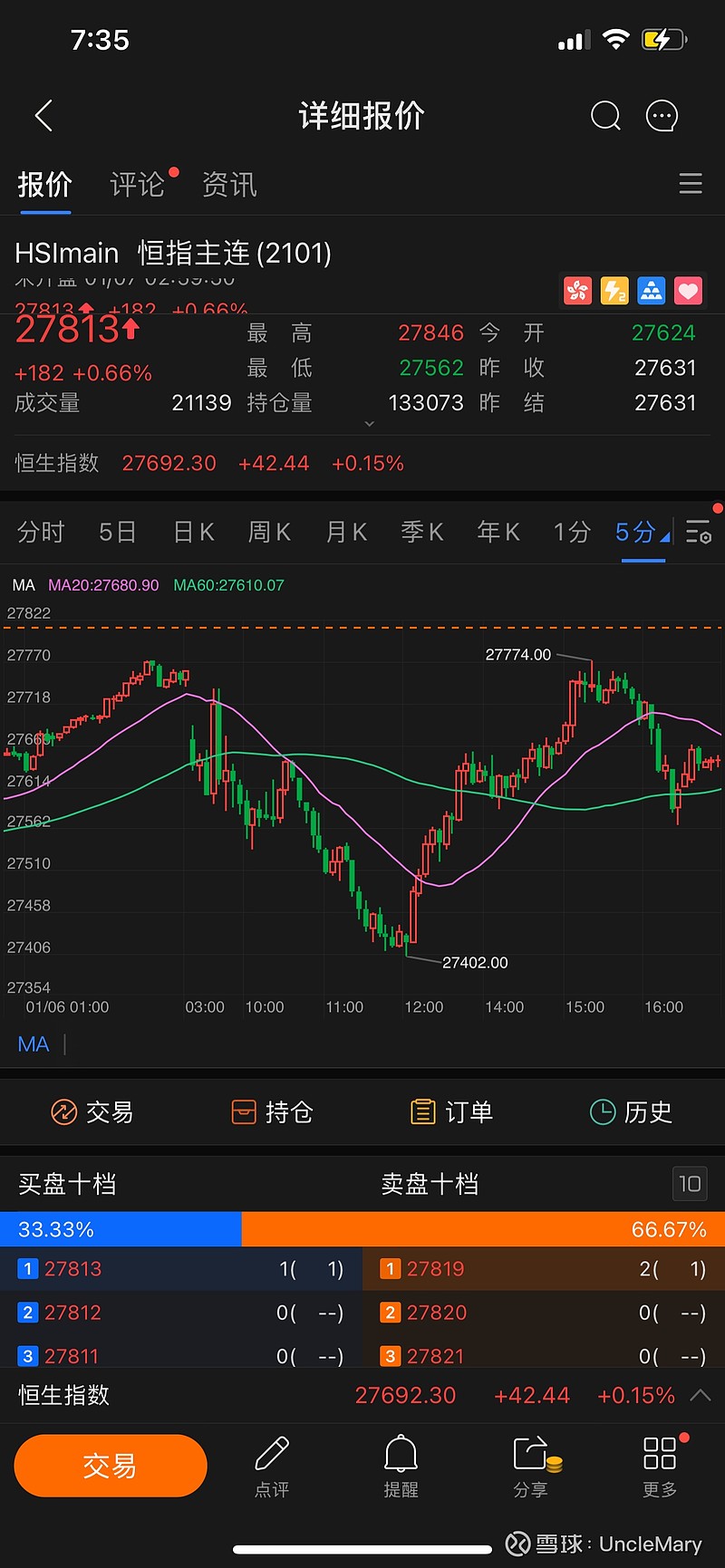Select the 月K chart period
Screen dimensions: 725x1568
(346, 532)
